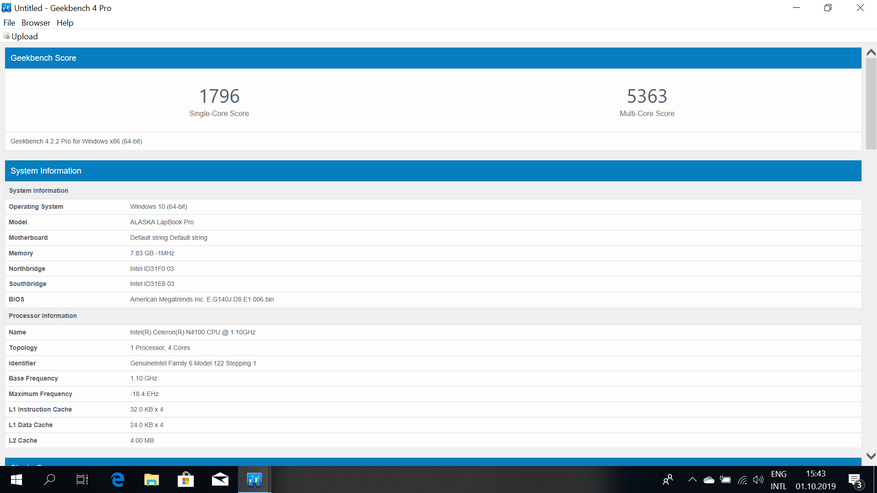Click the scrollbar up arrow
The width and height of the screenshot is (877, 493).
871,53
